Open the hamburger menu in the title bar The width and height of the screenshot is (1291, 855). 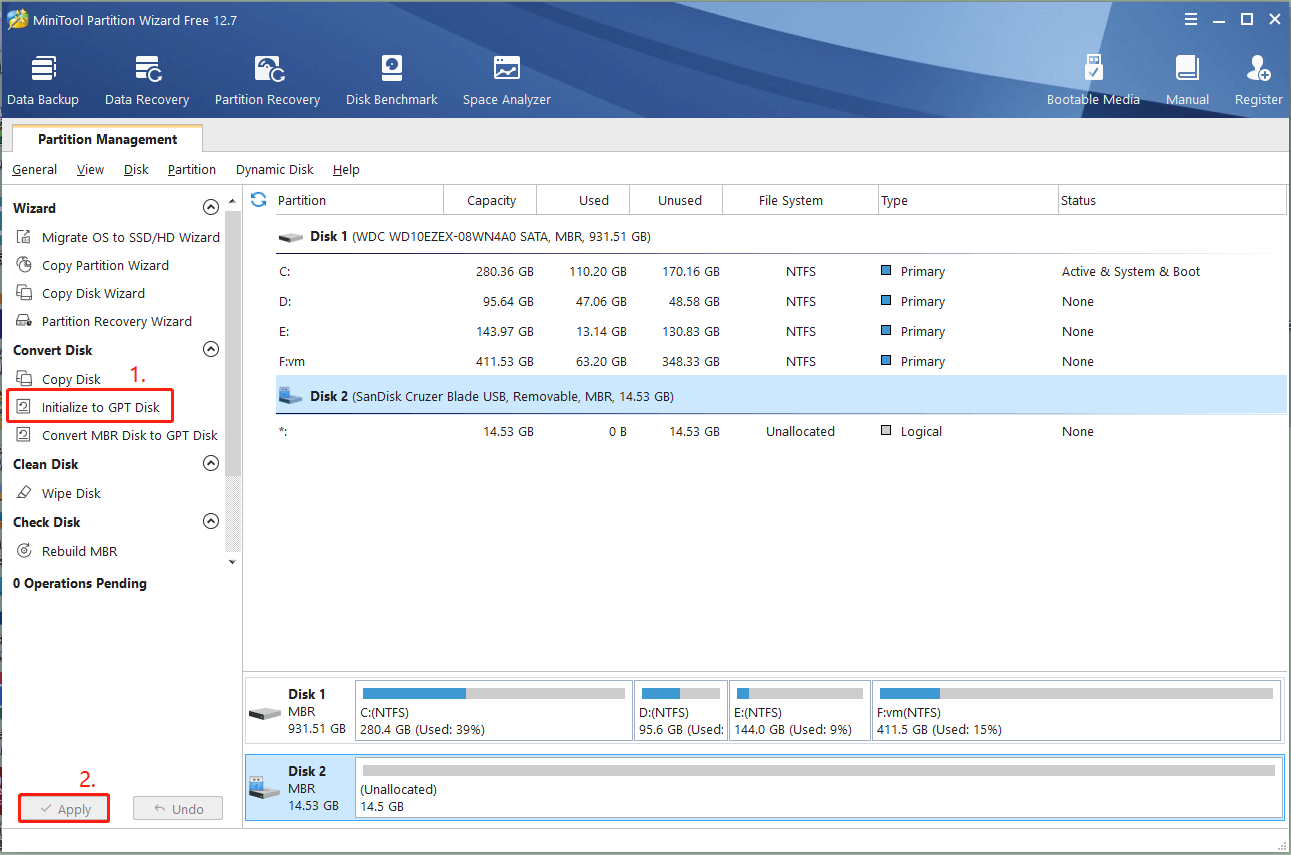[1190, 18]
